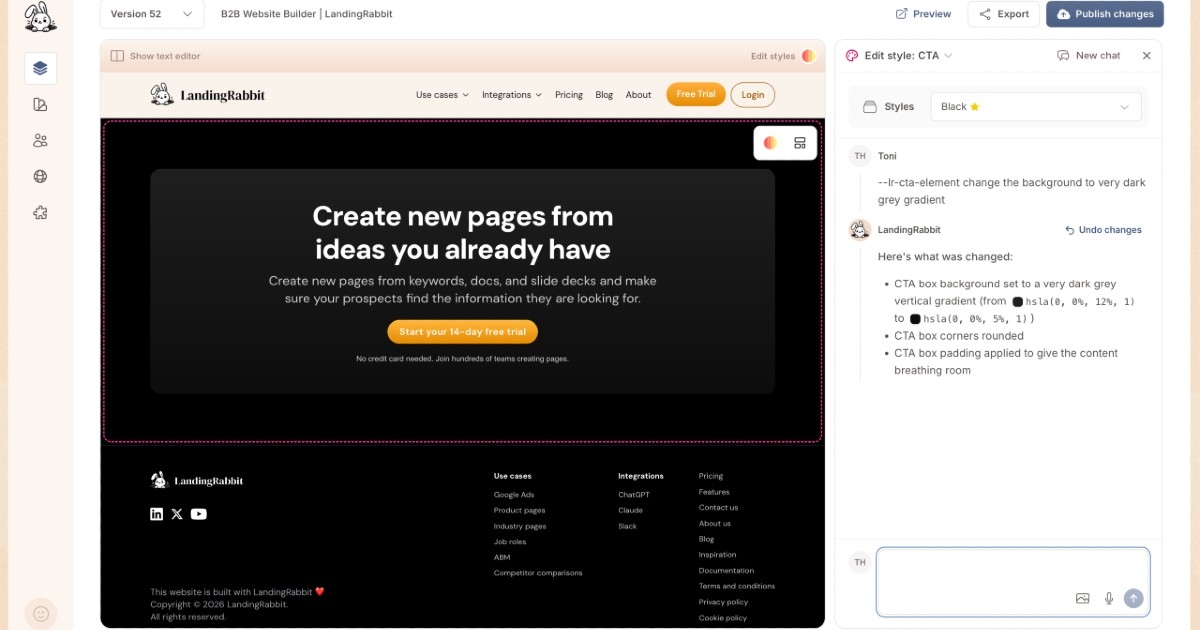Viewport: 1200px width, 630px height.
Task: Open the Styles Black dropdown
Action: (x=1035, y=107)
